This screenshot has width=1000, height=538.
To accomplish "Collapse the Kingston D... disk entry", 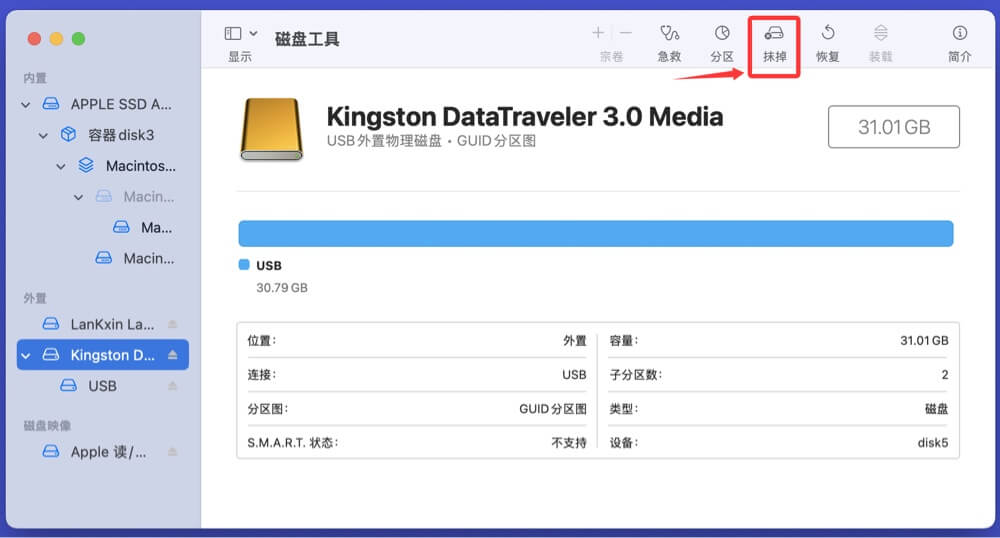I will (26, 355).
